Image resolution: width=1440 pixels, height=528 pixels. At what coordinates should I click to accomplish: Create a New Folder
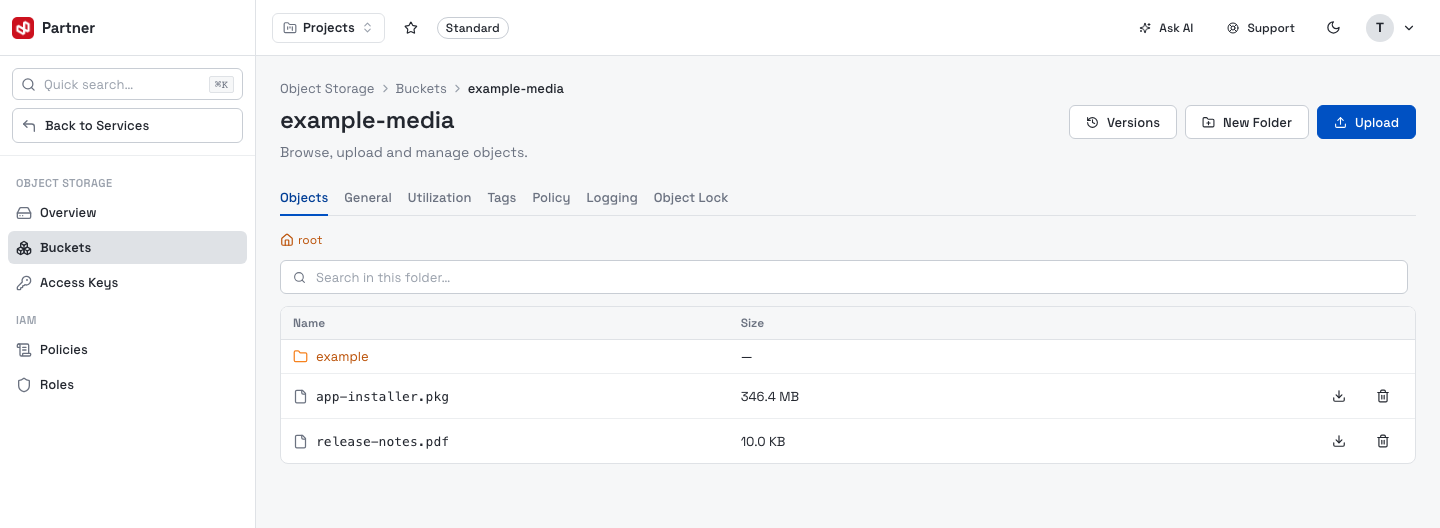tap(1247, 122)
